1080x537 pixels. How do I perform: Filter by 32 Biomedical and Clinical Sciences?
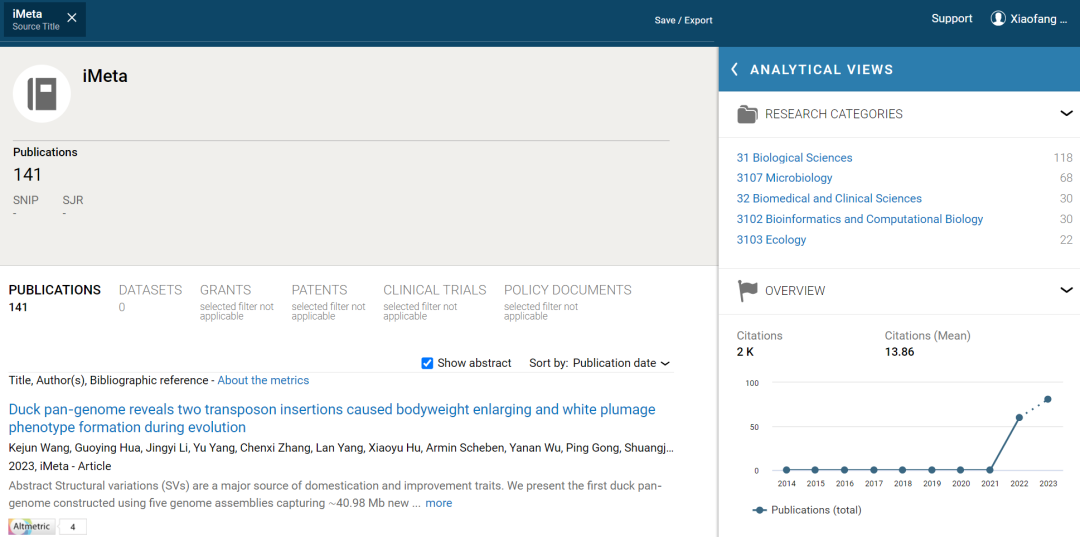[829, 198]
